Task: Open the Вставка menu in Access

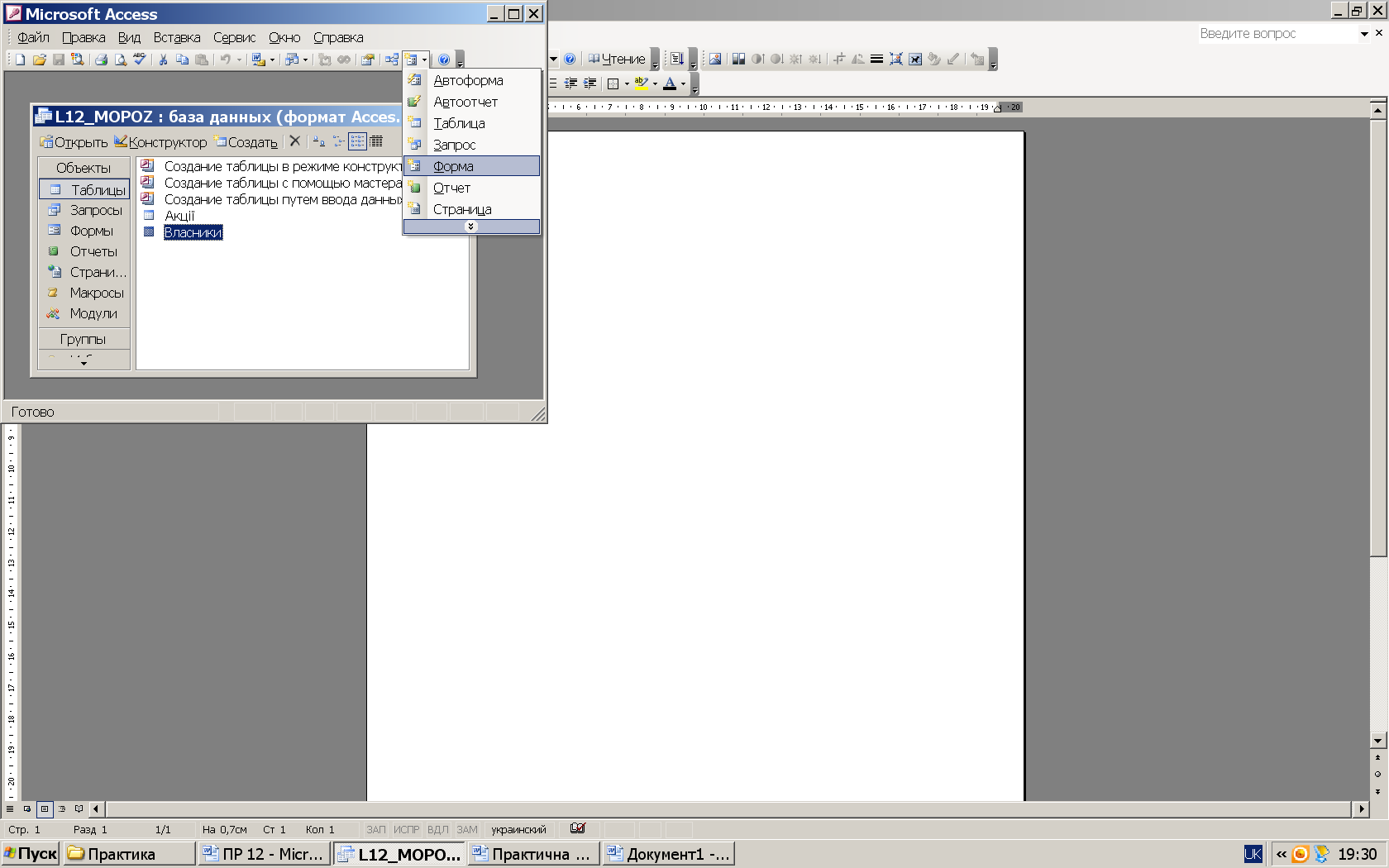Action: click(177, 37)
